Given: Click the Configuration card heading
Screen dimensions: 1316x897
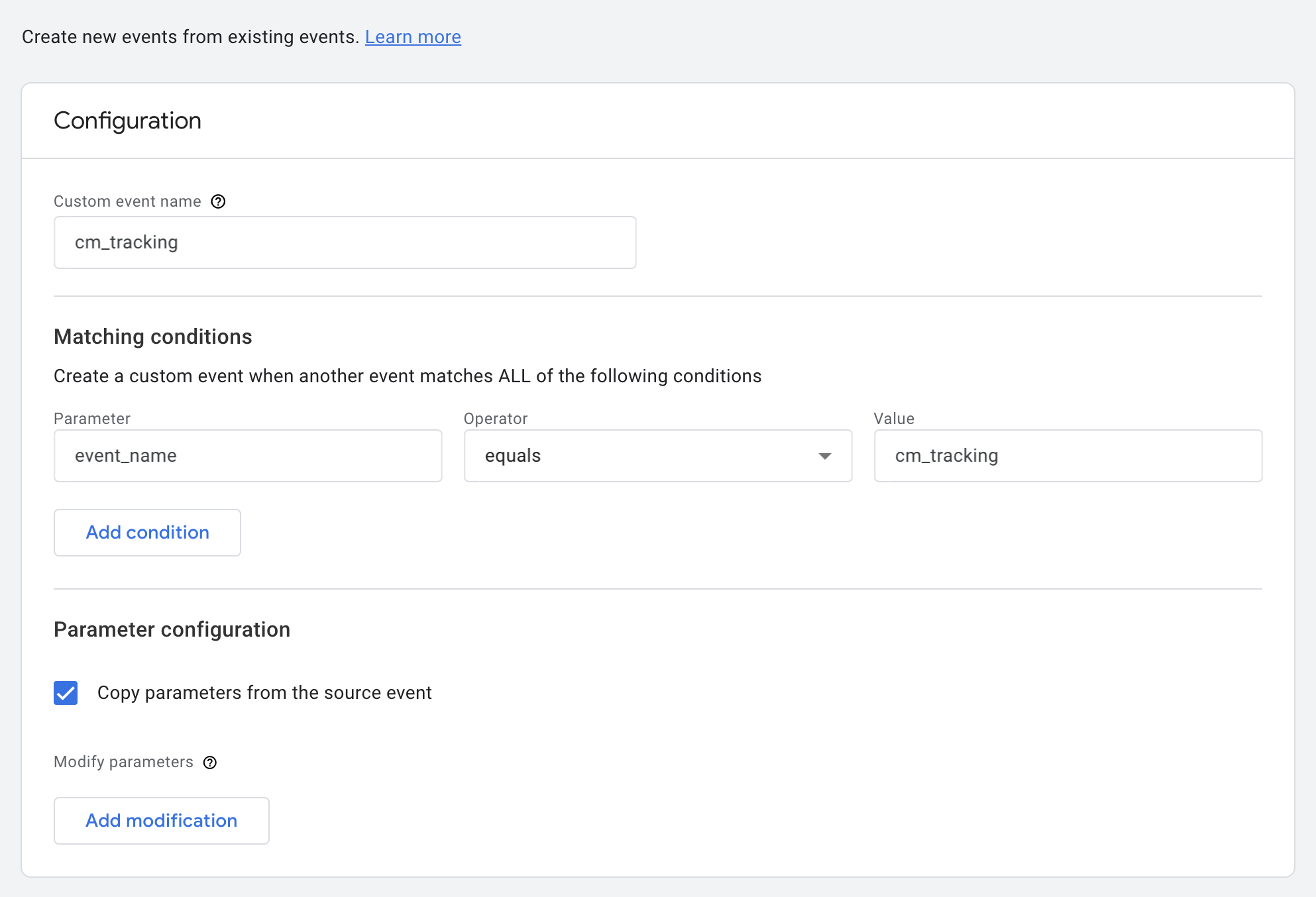Looking at the screenshot, I should click(127, 121).
